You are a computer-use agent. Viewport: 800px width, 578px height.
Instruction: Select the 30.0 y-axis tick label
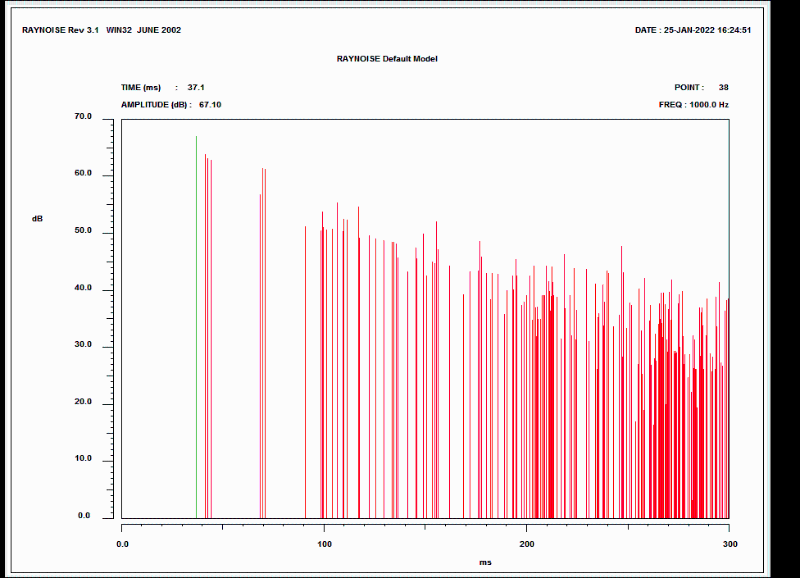[x=83, y=345]
